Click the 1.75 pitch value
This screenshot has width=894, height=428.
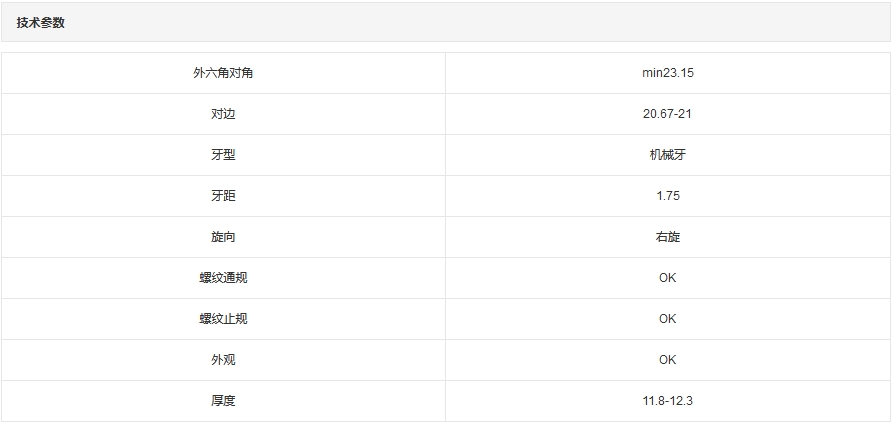[x=667, y=196]
